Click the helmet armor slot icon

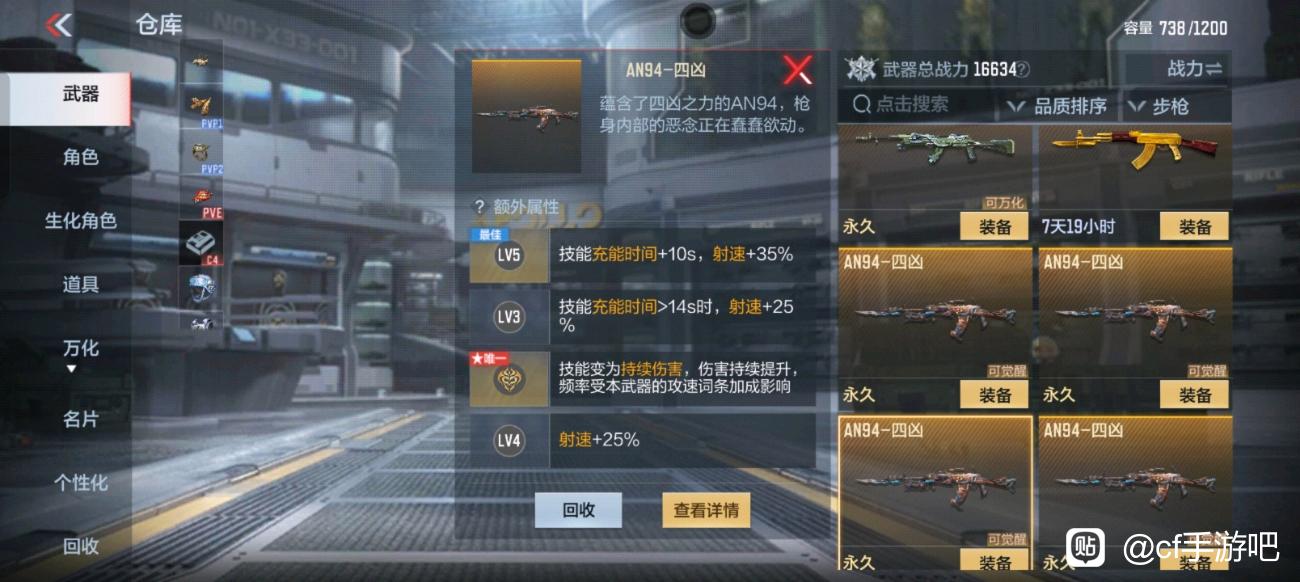[202, 289]
